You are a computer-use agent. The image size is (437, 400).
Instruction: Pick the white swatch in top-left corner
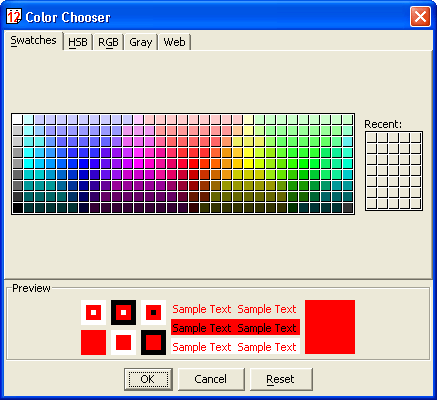coord(17,119)
